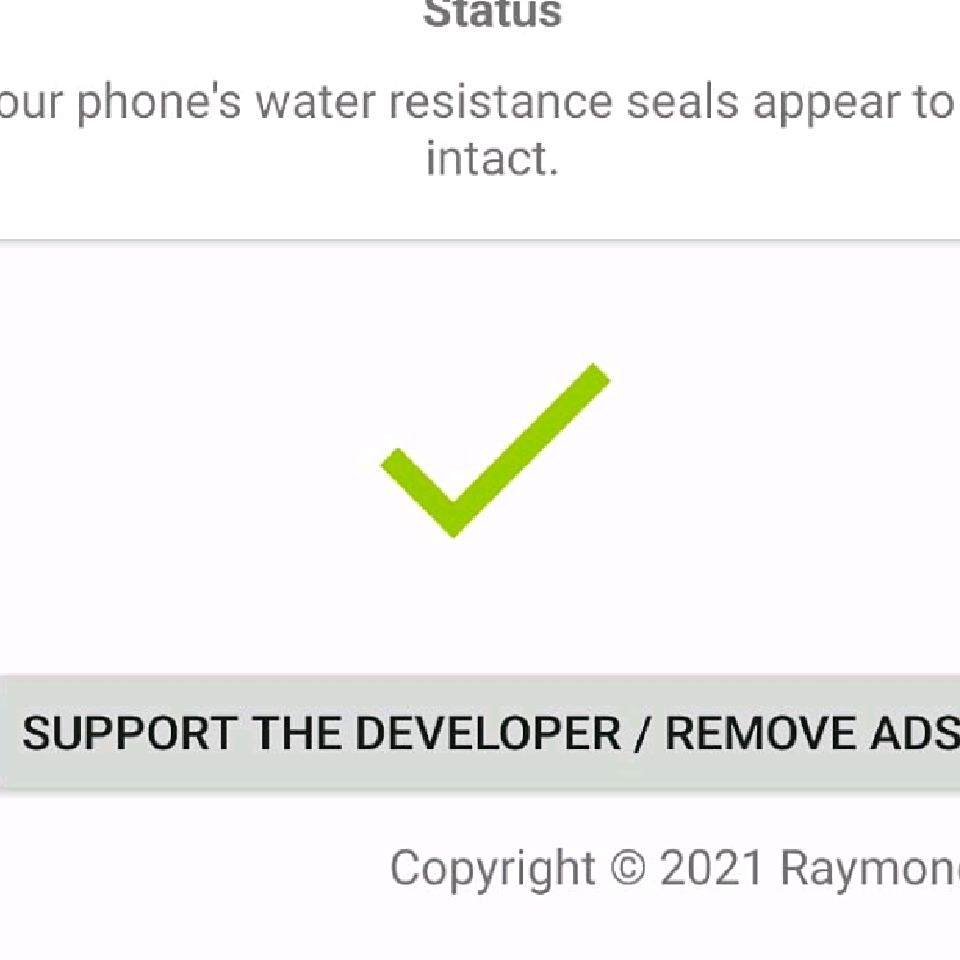960x960 pixels.
Task: Click the green checkmark icon
Action: click(x=492, y=452)
